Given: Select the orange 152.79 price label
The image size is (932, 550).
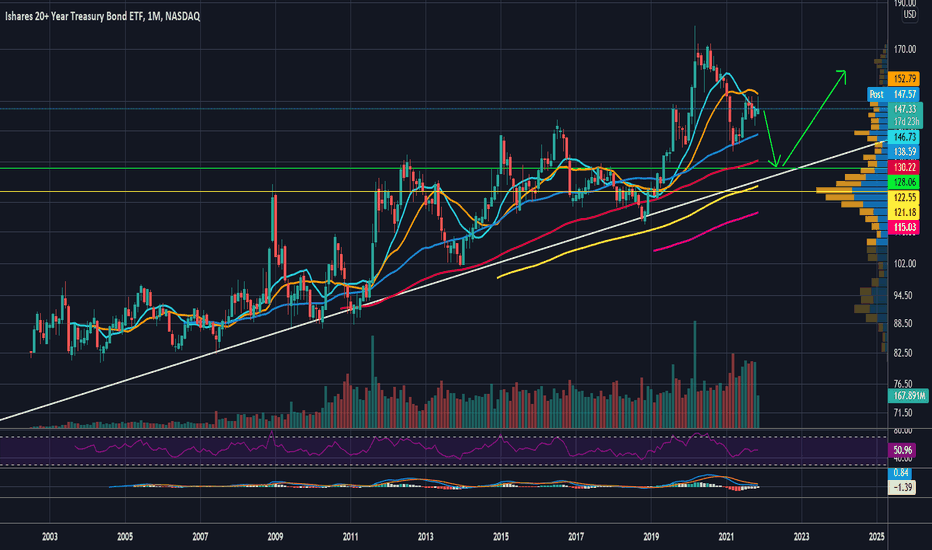Looking at the screenshot, I should click(904, 79).
